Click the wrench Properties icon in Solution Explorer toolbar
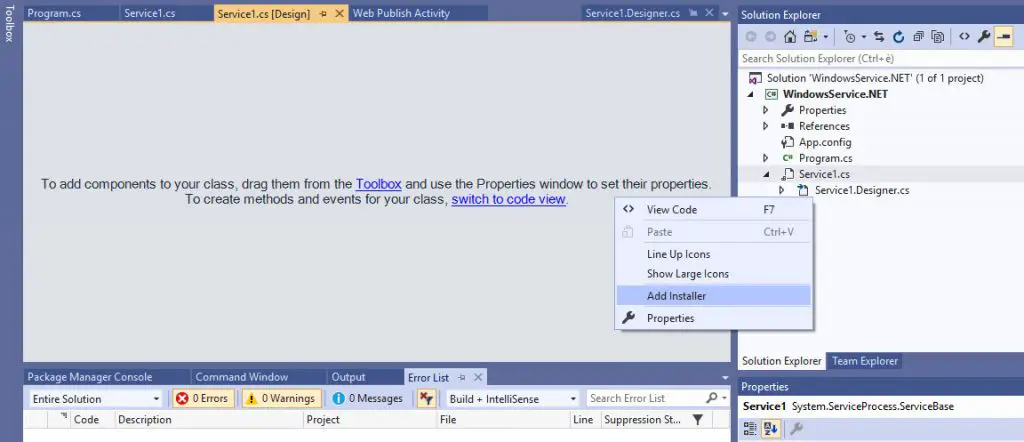 click(984, 37)
